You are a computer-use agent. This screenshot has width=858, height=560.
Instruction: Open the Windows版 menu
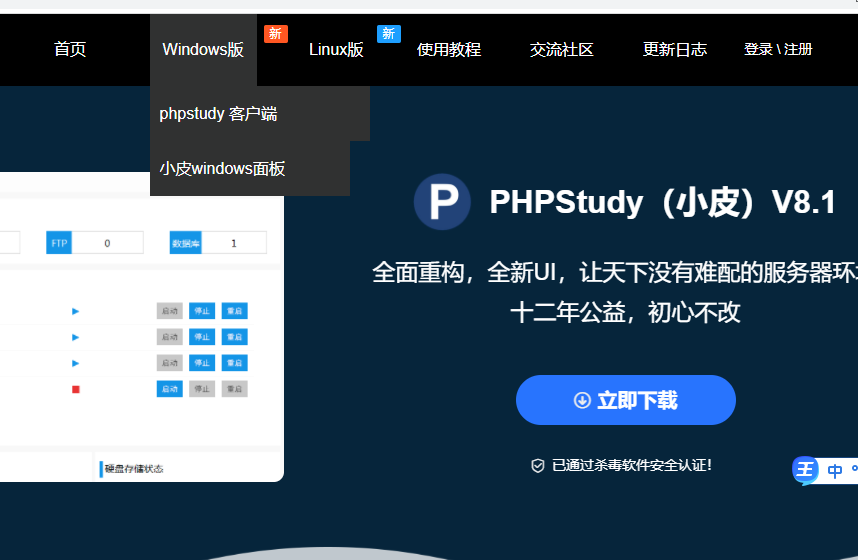point(203,50)
